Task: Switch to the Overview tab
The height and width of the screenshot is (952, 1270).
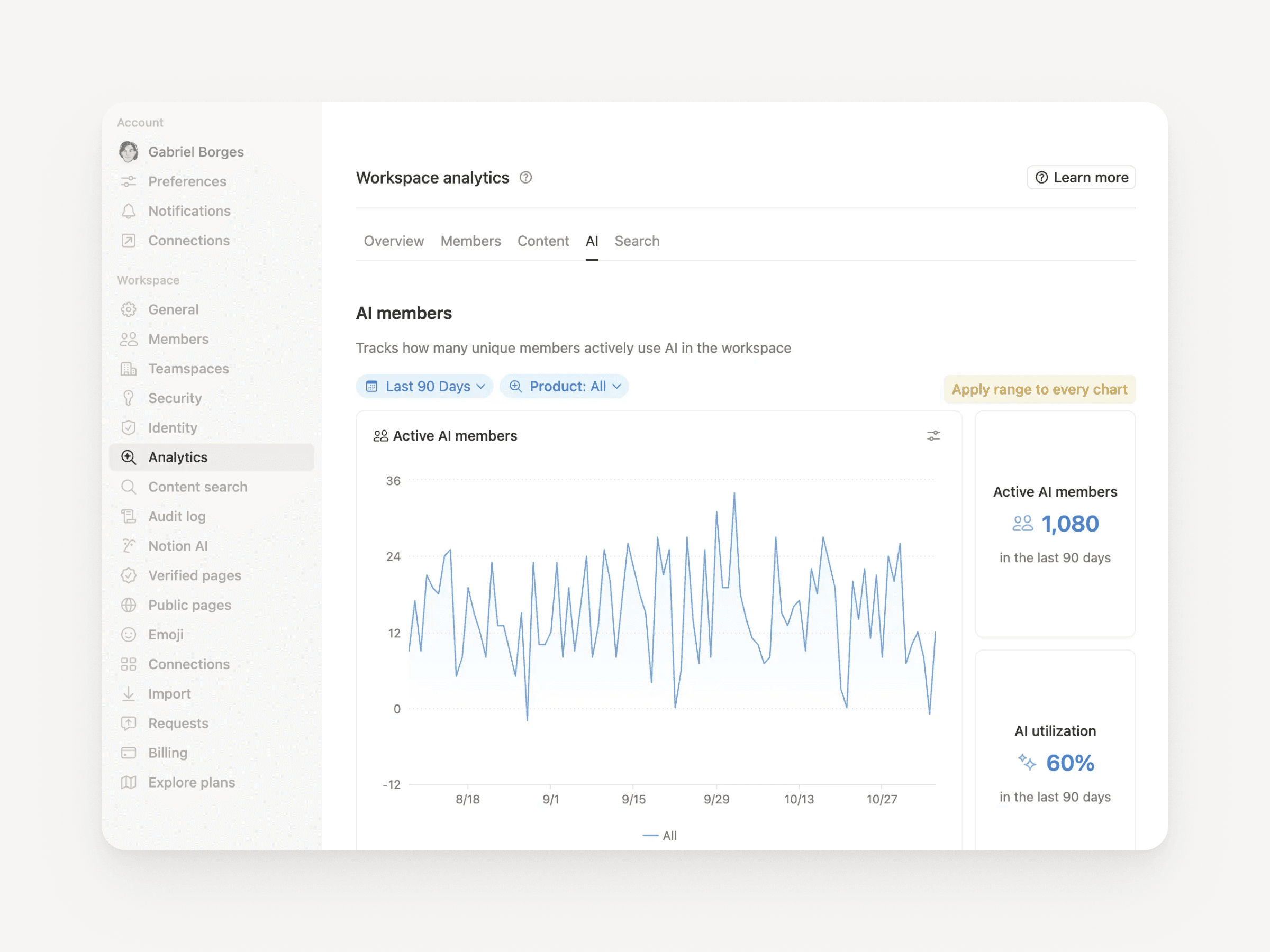Action: (x=394, y=241)
